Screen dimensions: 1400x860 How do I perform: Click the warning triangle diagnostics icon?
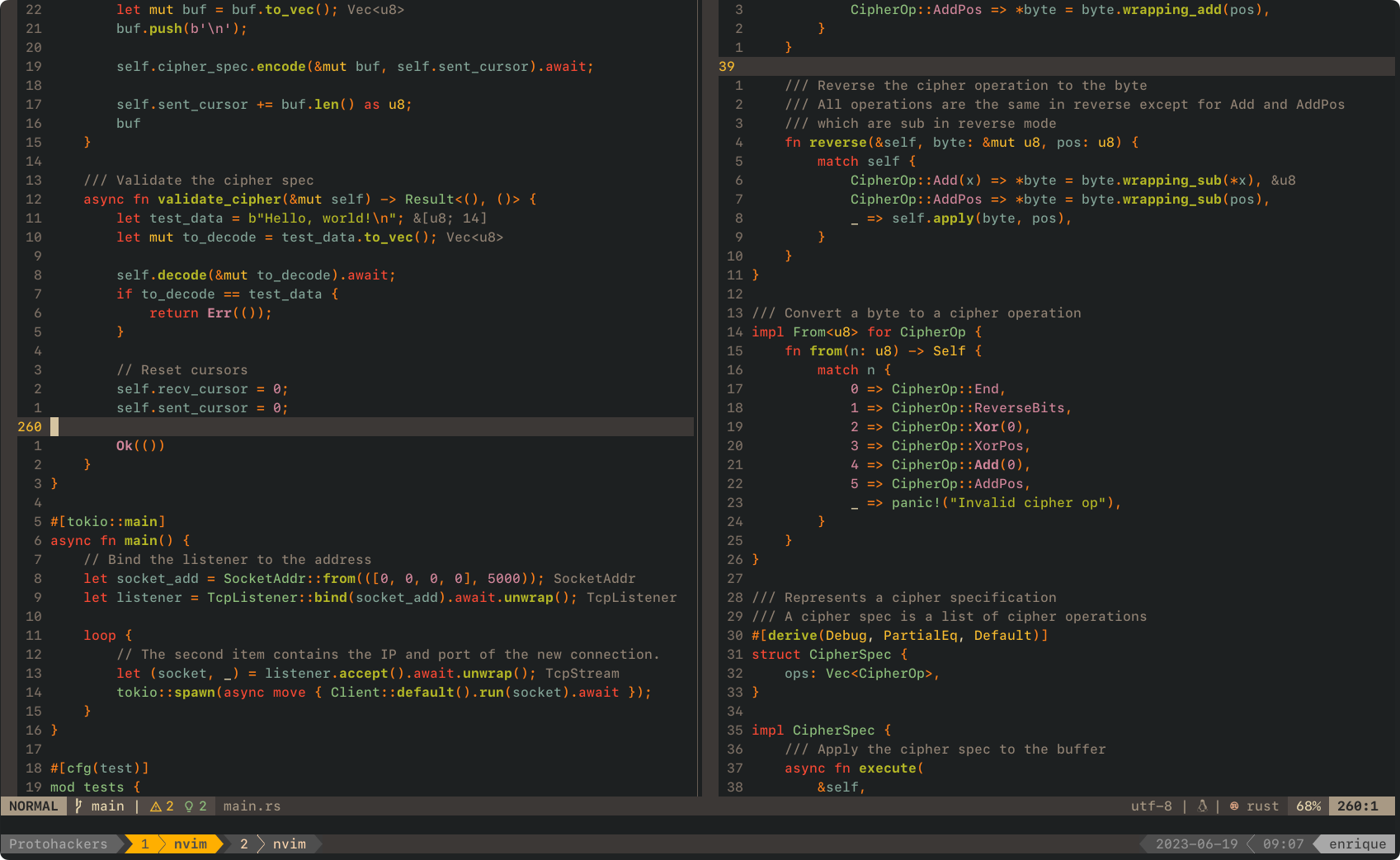pos(155,806)
